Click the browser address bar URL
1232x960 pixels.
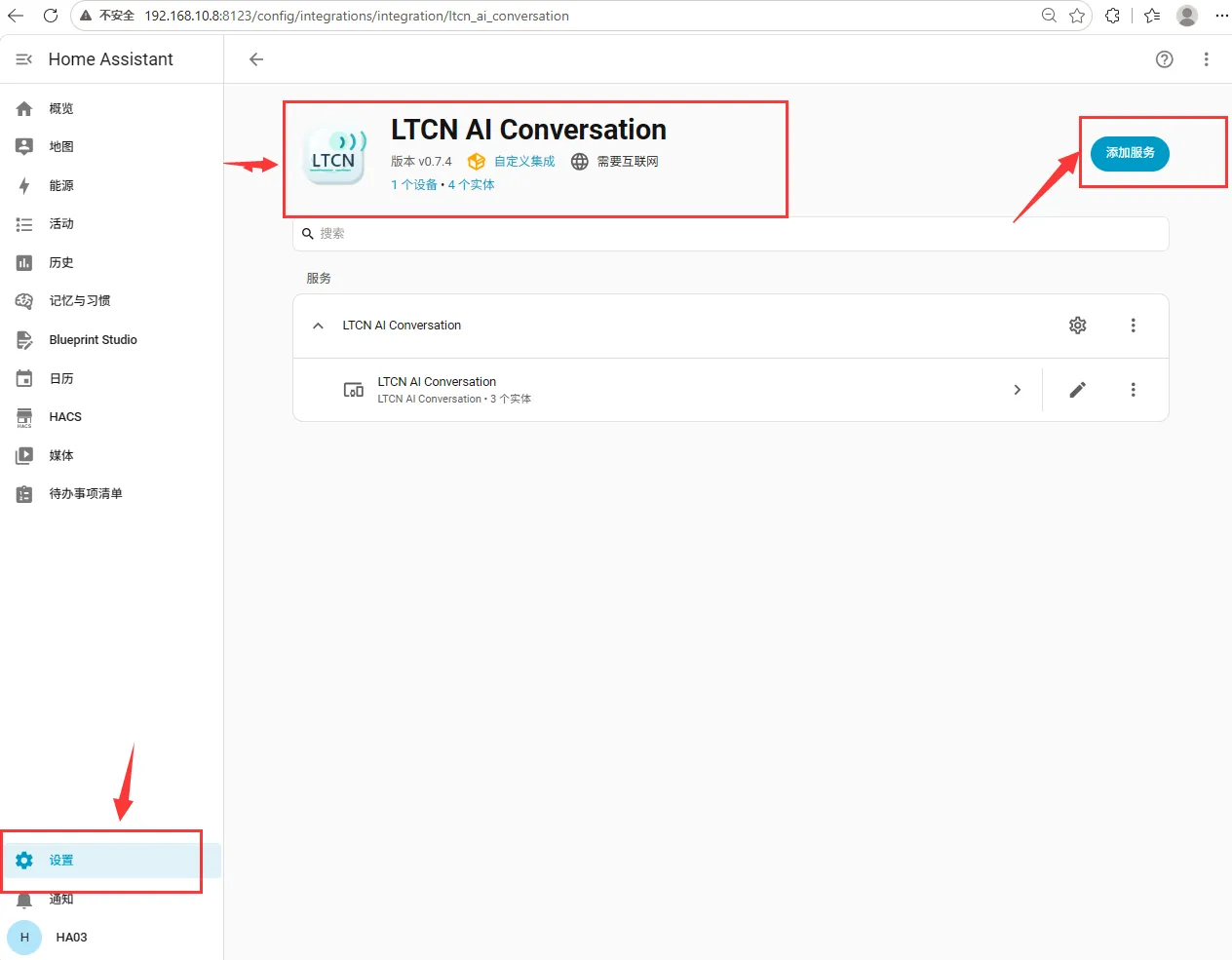(x=357, y=16)
